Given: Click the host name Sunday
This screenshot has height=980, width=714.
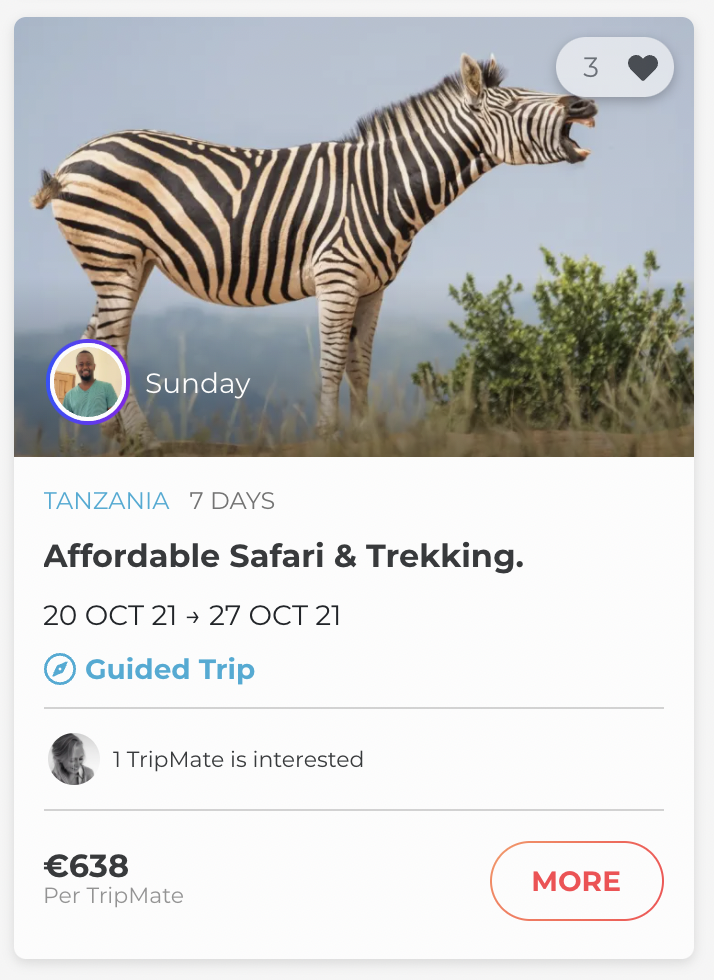Looking at the screenshot, I should tap(198, 384).
